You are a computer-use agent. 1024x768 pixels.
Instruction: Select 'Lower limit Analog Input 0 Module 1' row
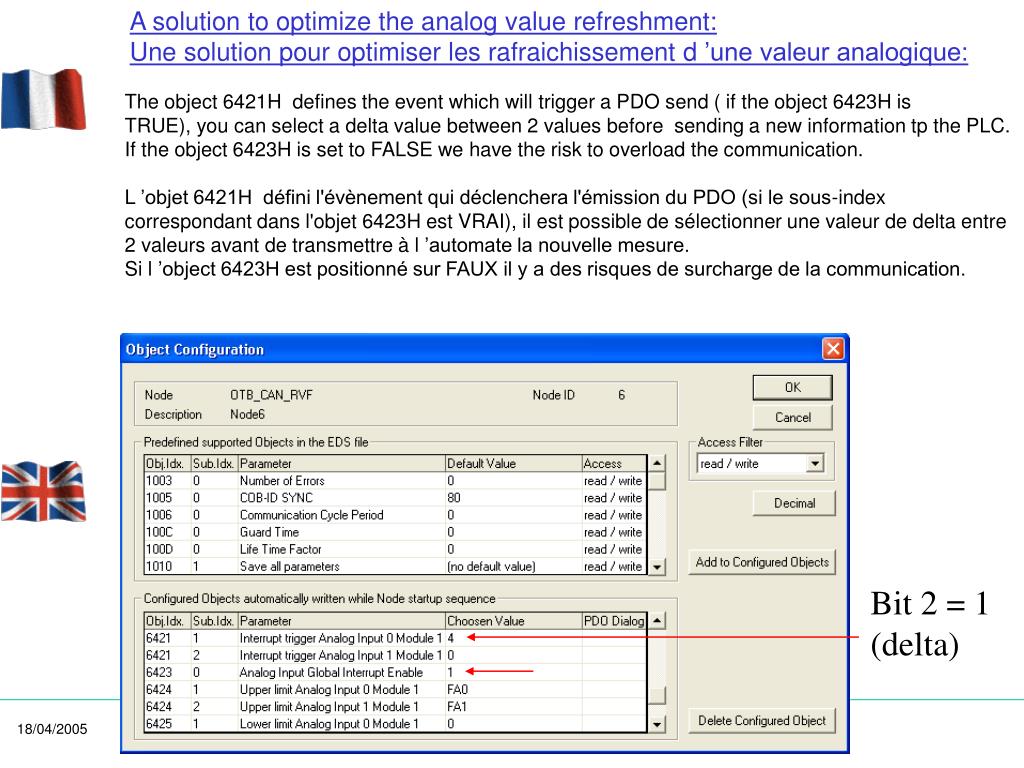[x=395, y=724]
